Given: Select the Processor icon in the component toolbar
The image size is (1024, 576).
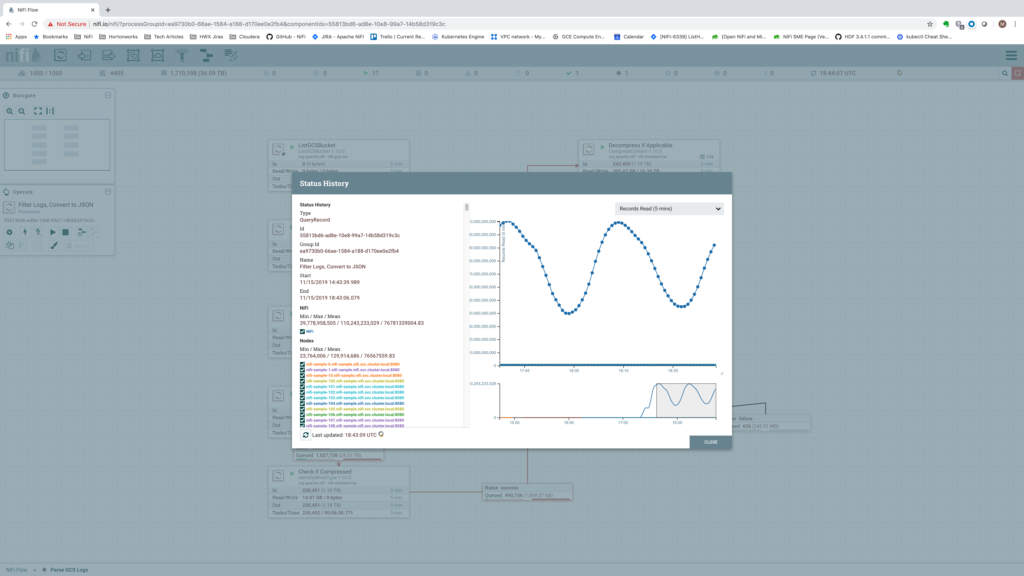Looking at the screenshot, I should pos(60,55).
